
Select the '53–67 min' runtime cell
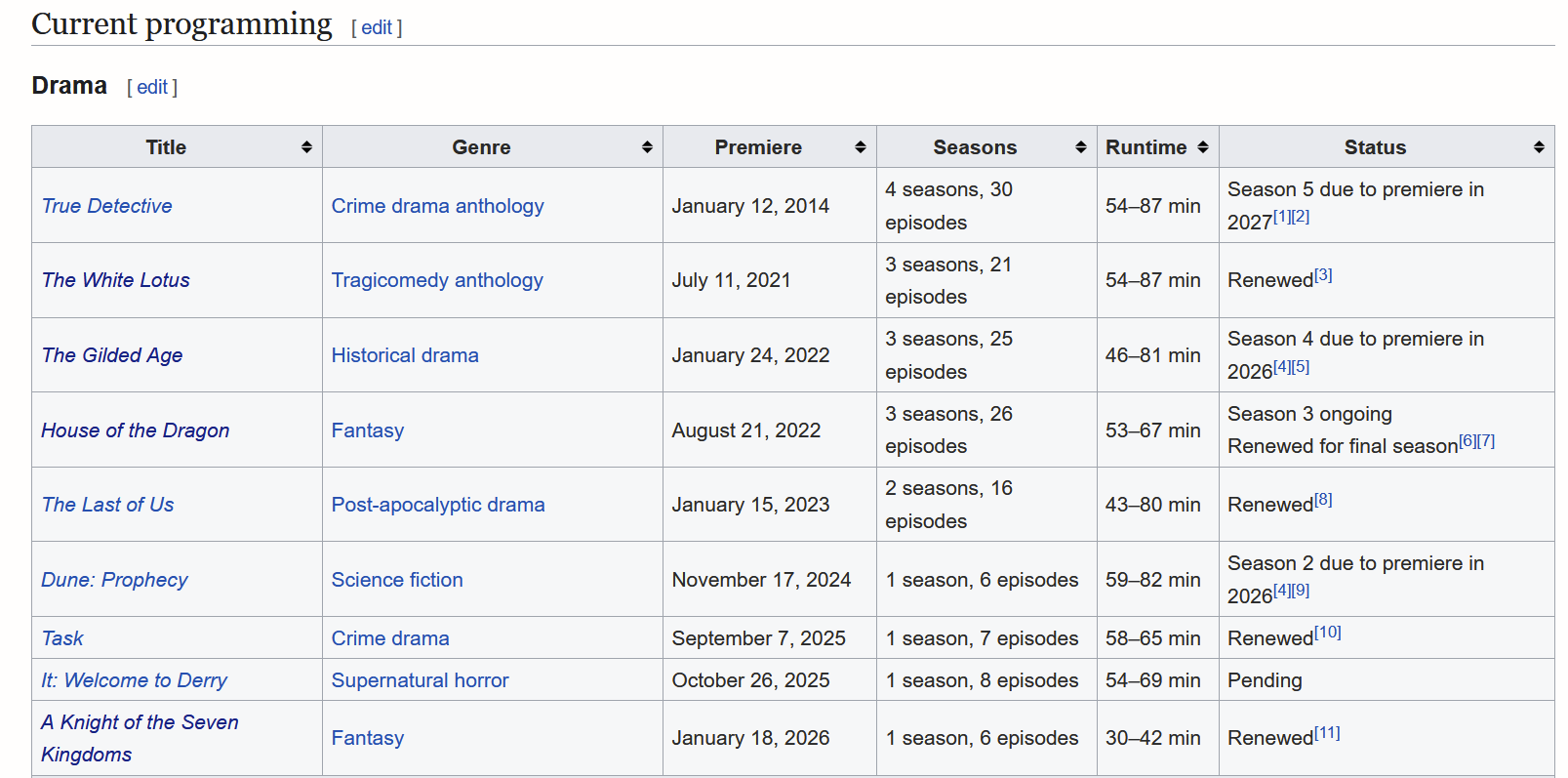tap(1158, 430)
